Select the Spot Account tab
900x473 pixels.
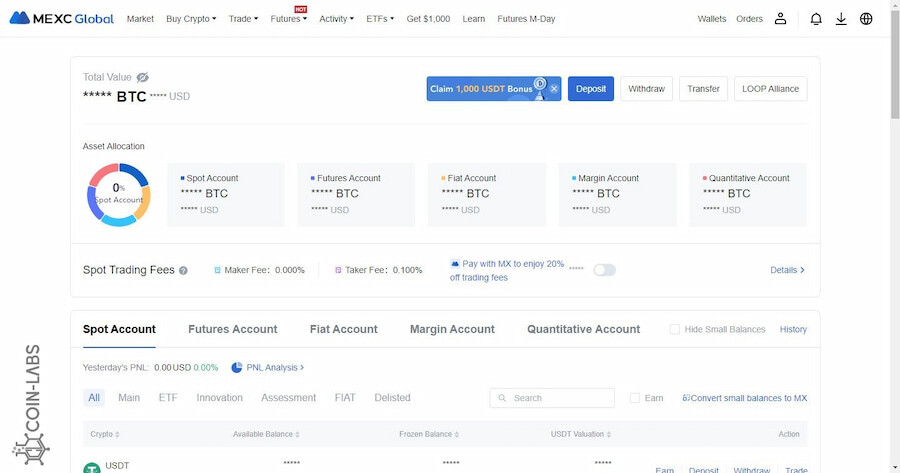[x=119, y=329]
